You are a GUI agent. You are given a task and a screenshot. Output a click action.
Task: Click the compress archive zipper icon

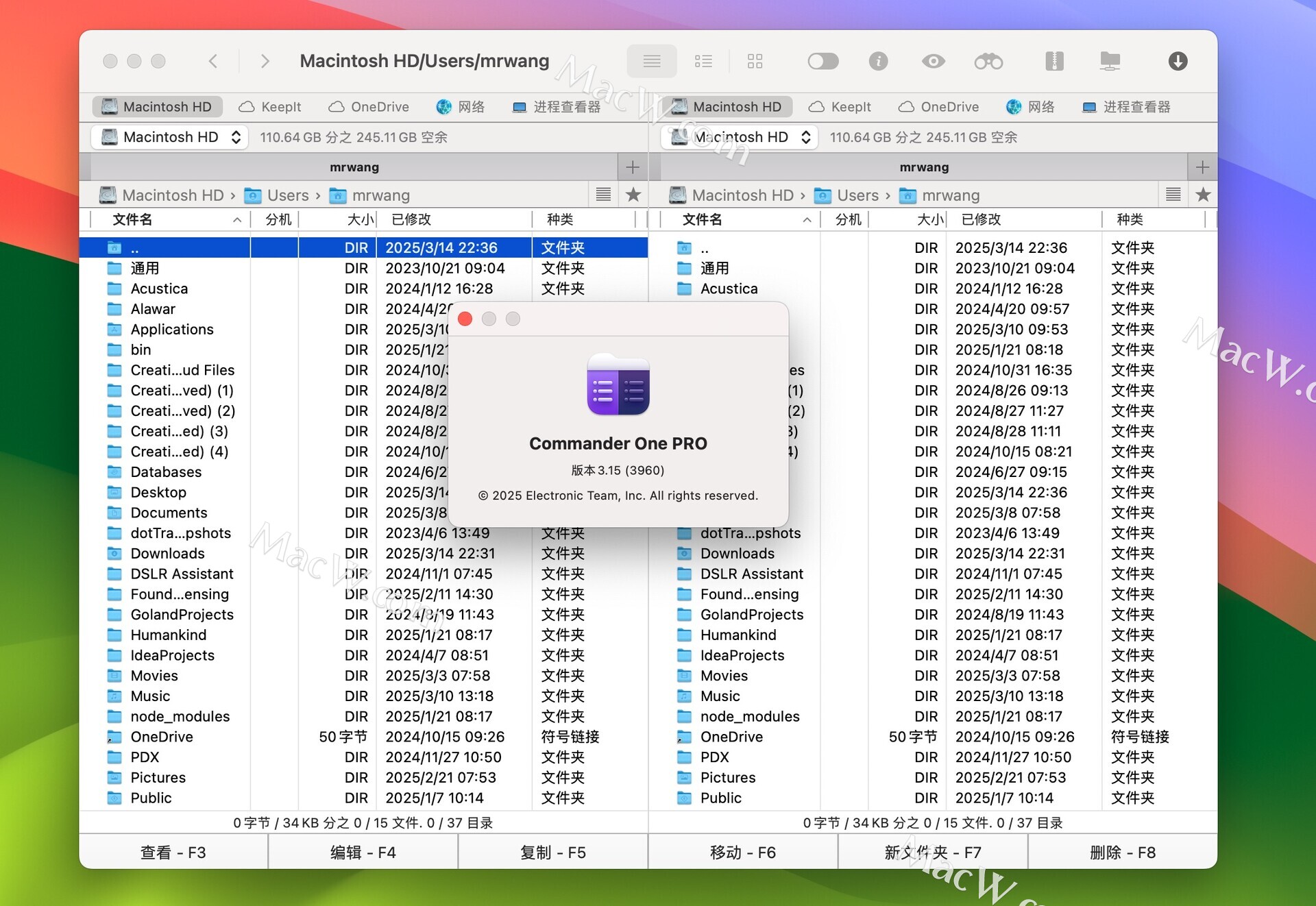click(1054, 61)
